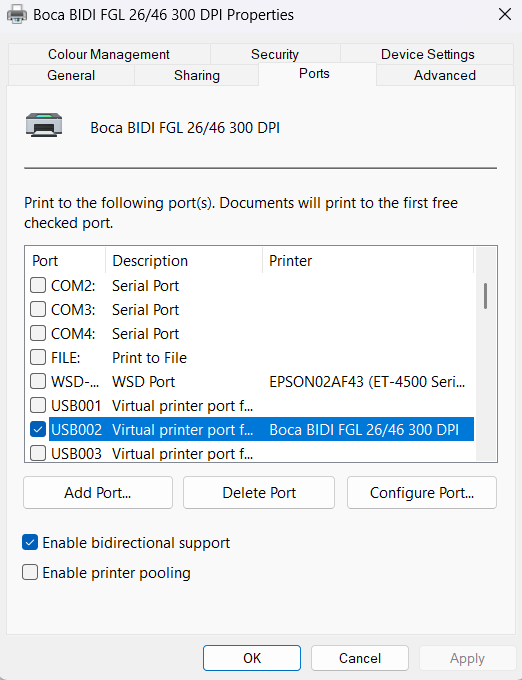Switch to the General tab
The height and width of the screenshot is (680, 522).
coord(71,75)
